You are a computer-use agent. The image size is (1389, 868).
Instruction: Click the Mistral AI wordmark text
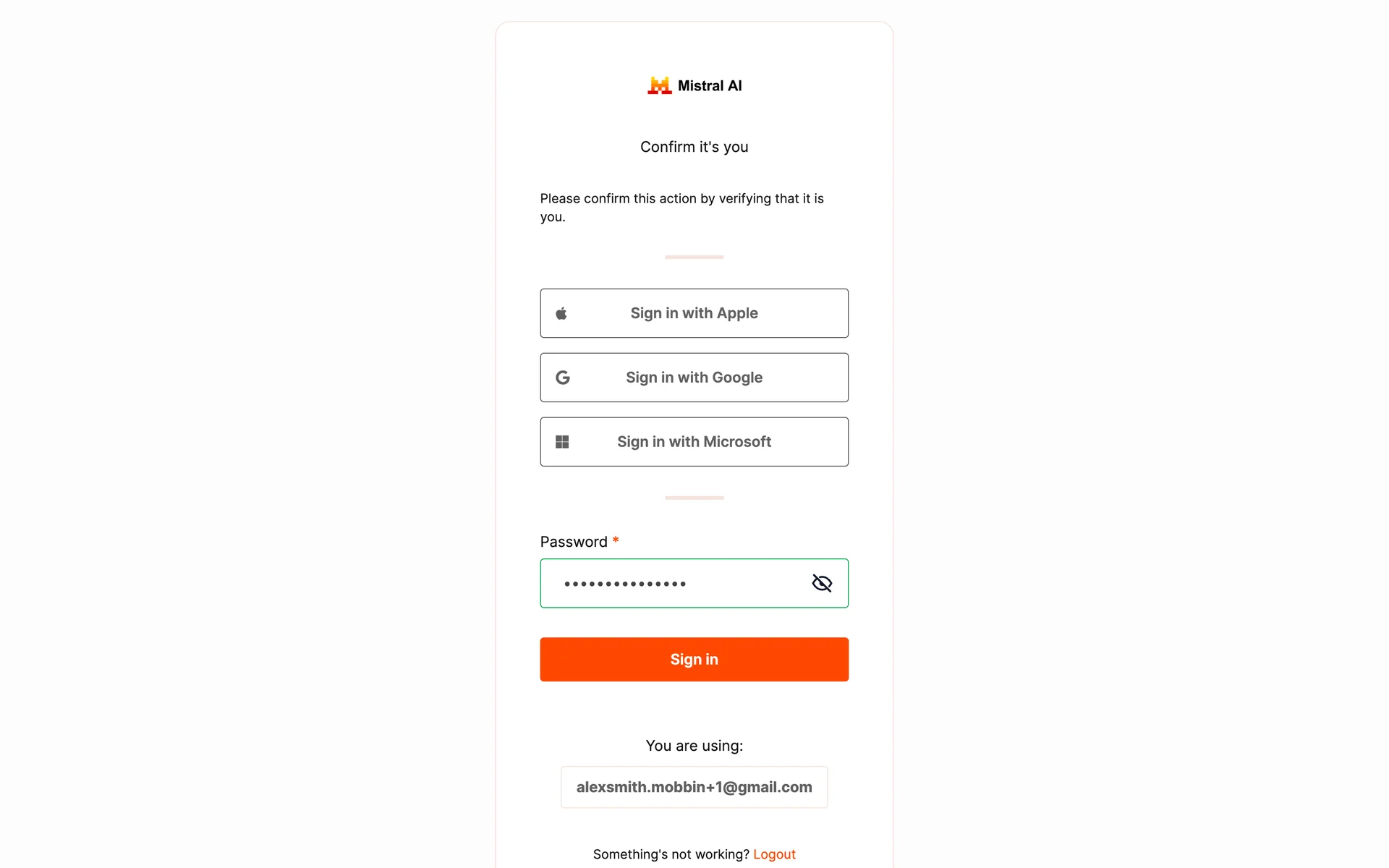coord(710,85)
